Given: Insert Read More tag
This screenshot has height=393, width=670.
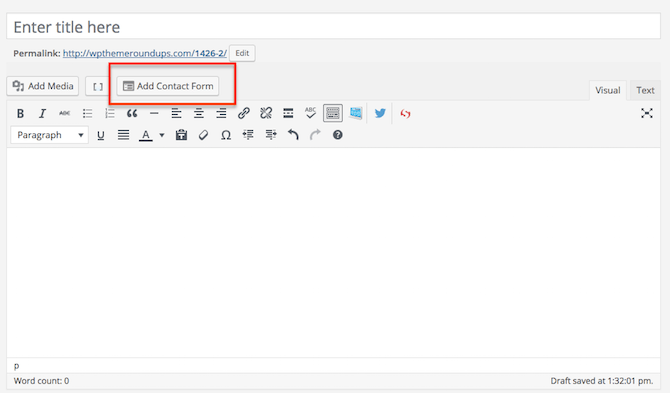Looking at the screenshot, I should click(288, 114).
